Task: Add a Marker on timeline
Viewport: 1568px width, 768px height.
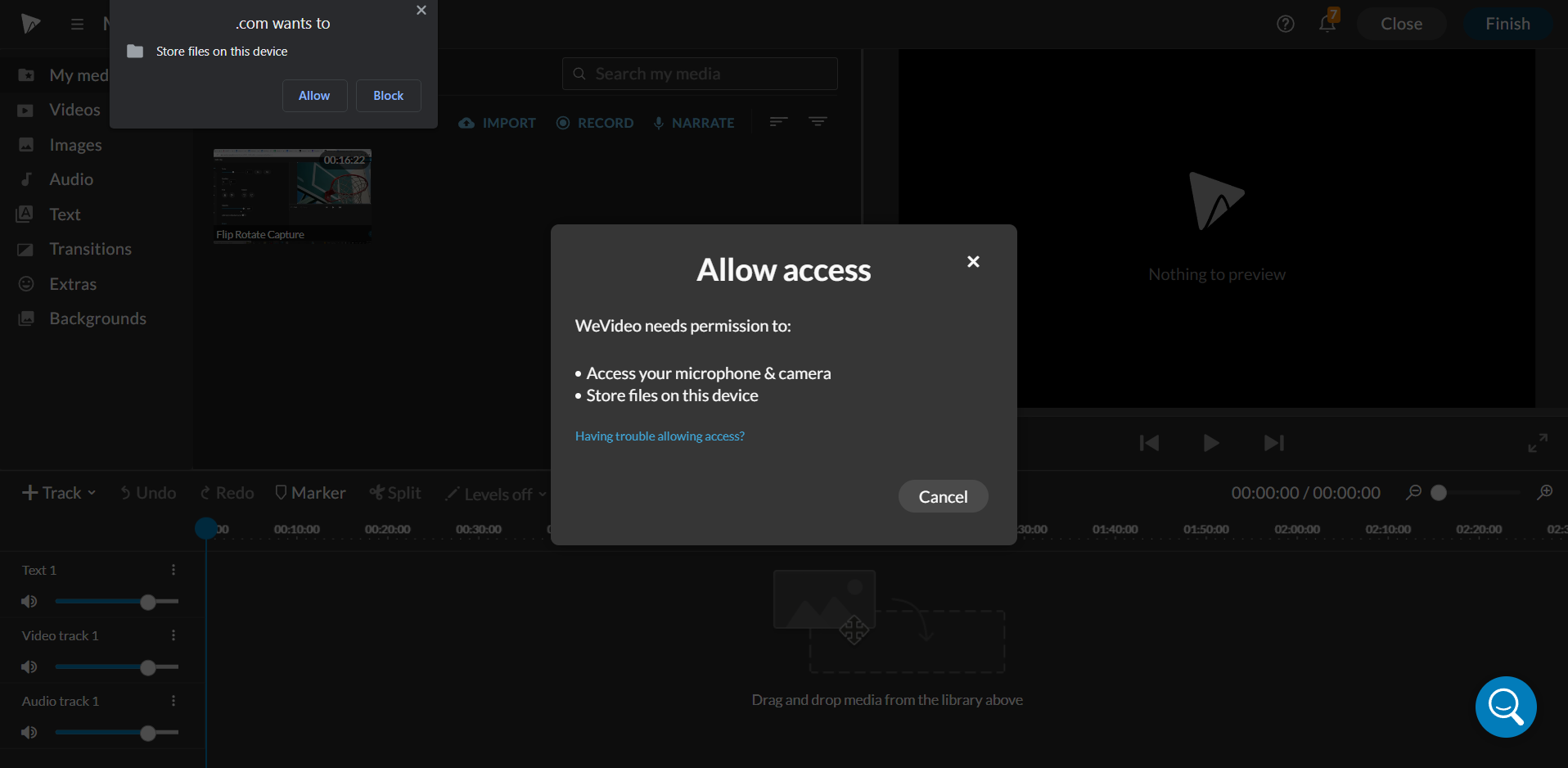Action: pos(310,493)
